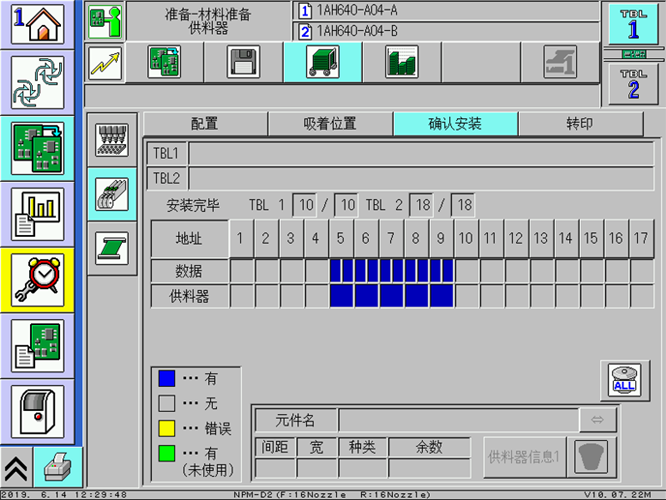
Task: Open the maintenance alarm clock icon
Action: (38, 280)
